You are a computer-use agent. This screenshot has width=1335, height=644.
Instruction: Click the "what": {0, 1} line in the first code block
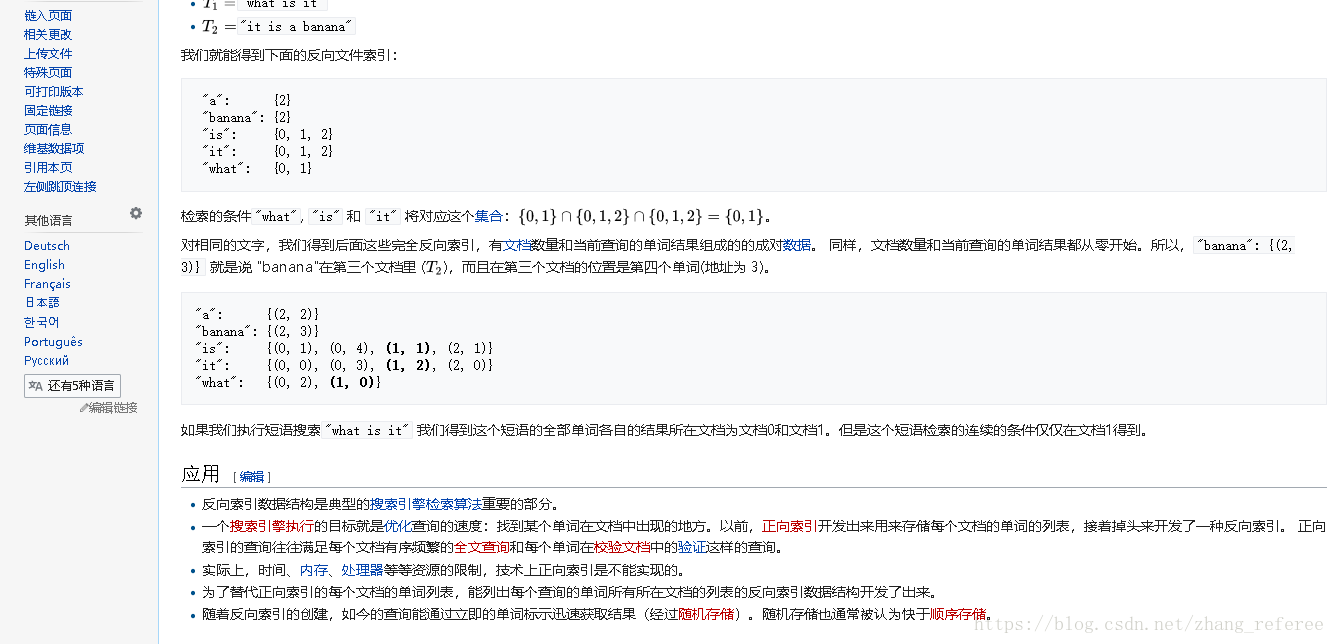(256, 168)
